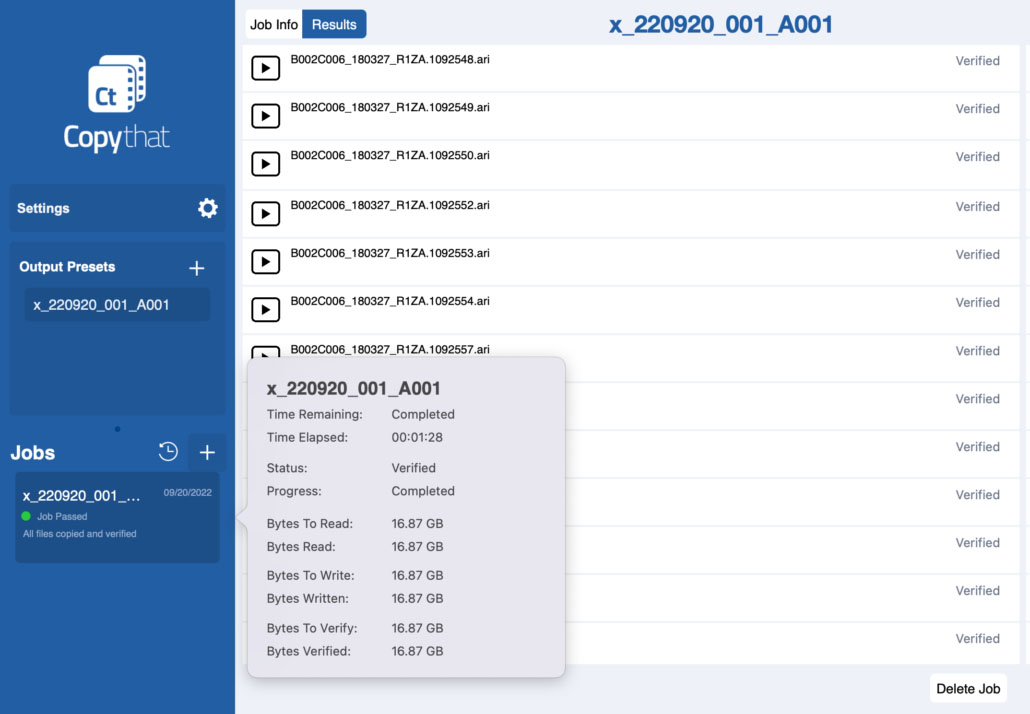The width and height of the screenshot is (1030, 714).
Task: Play preview of B002C006_180327_R1ZA.1092549.ari
Action: click(x=265, y=115)
